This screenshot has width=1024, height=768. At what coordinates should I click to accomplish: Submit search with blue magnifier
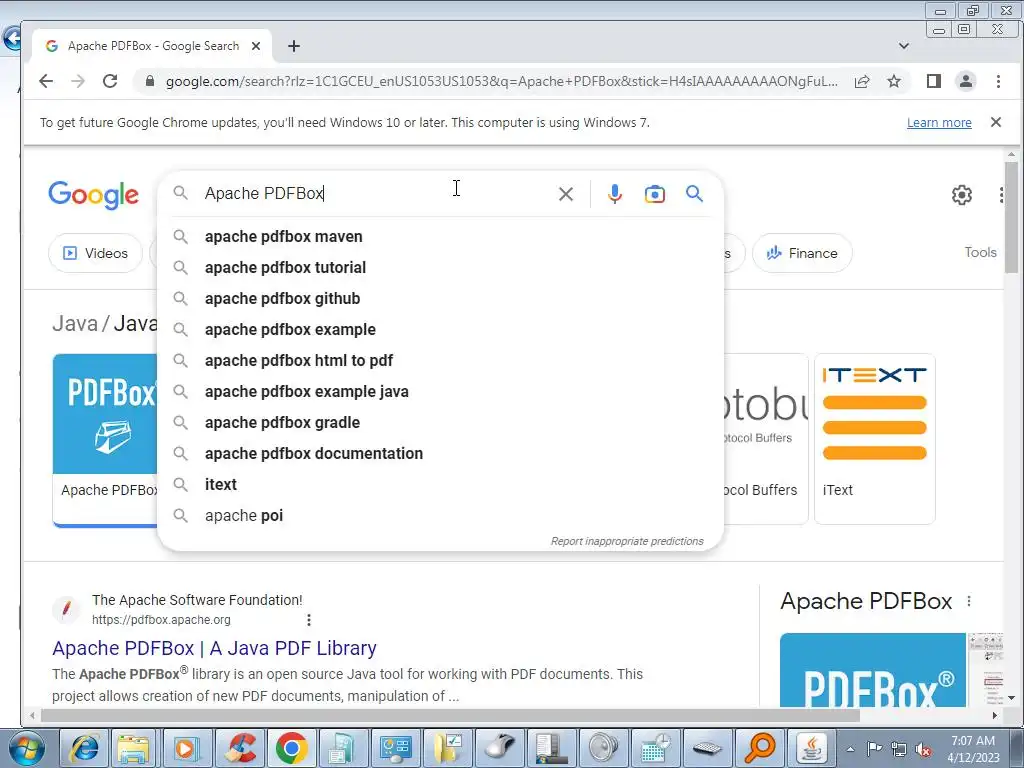[x=694, y=193]
